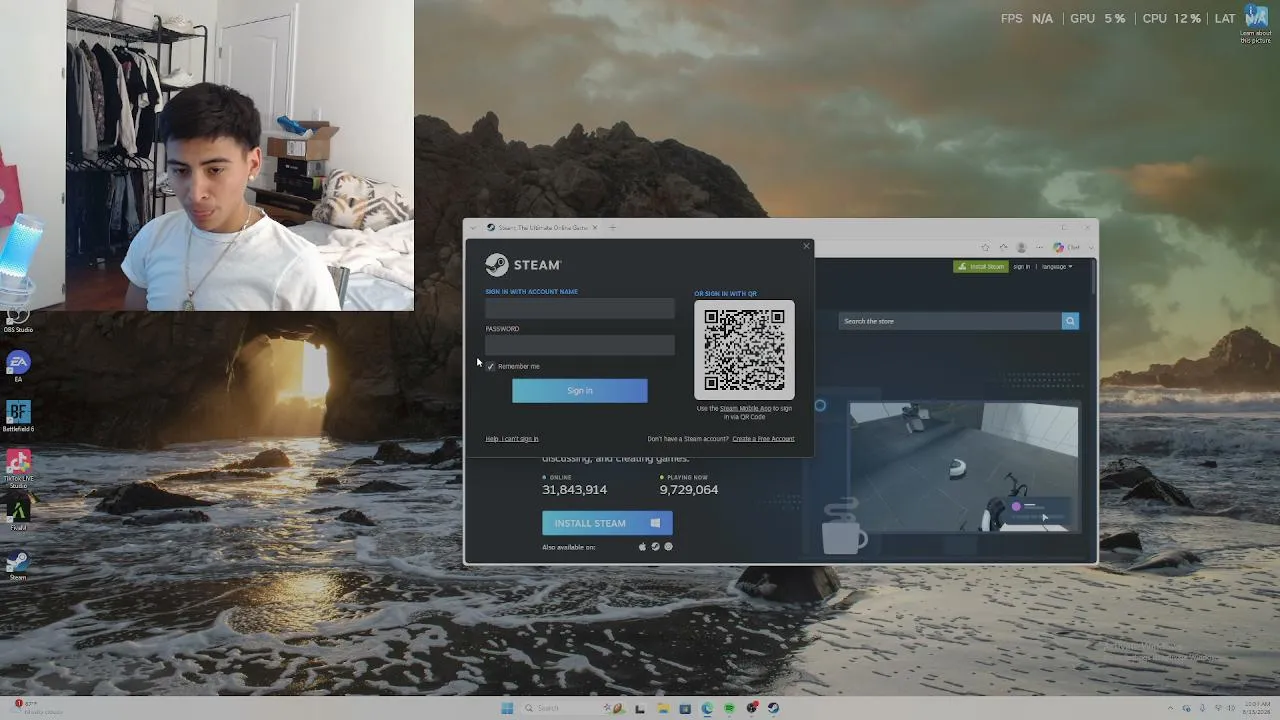The image size is (1280, 720).
Task: Close the Steam browser tab
Action: click(x=595, y=228)
